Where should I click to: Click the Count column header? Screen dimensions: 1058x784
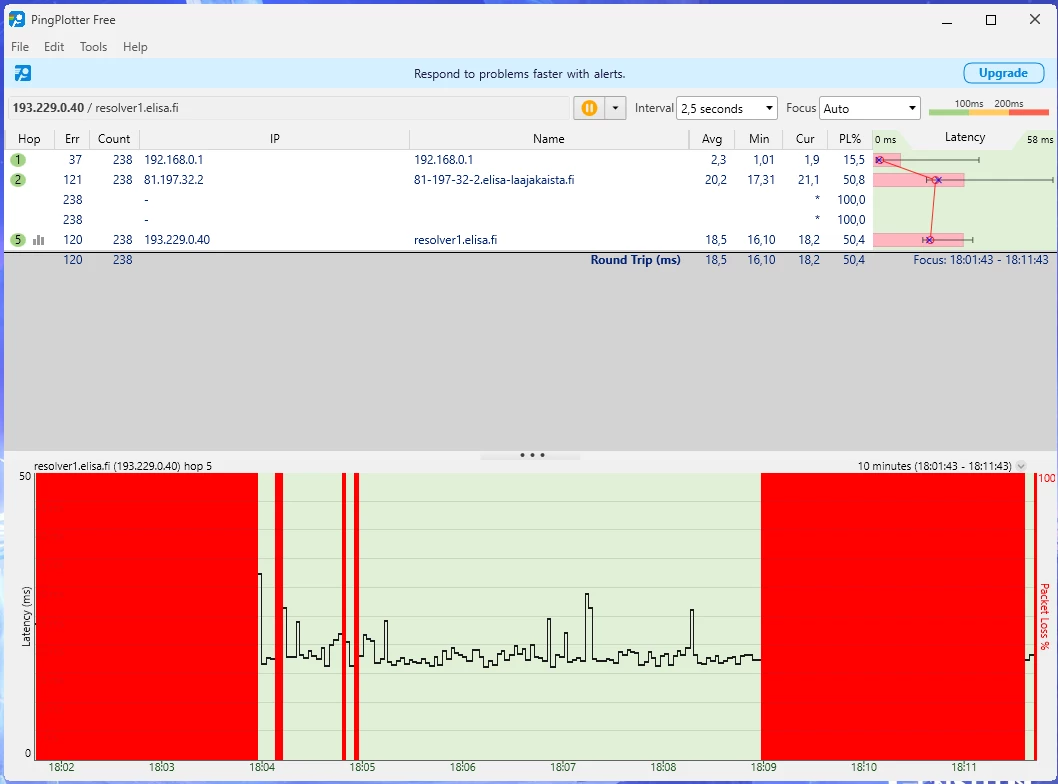click(114, 139)
